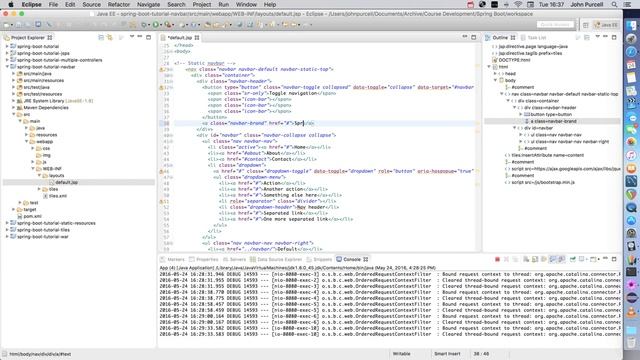Click the Spotlight search icon in menu bar
Viewport: 640px width, 360px height.
pos(614,4)
